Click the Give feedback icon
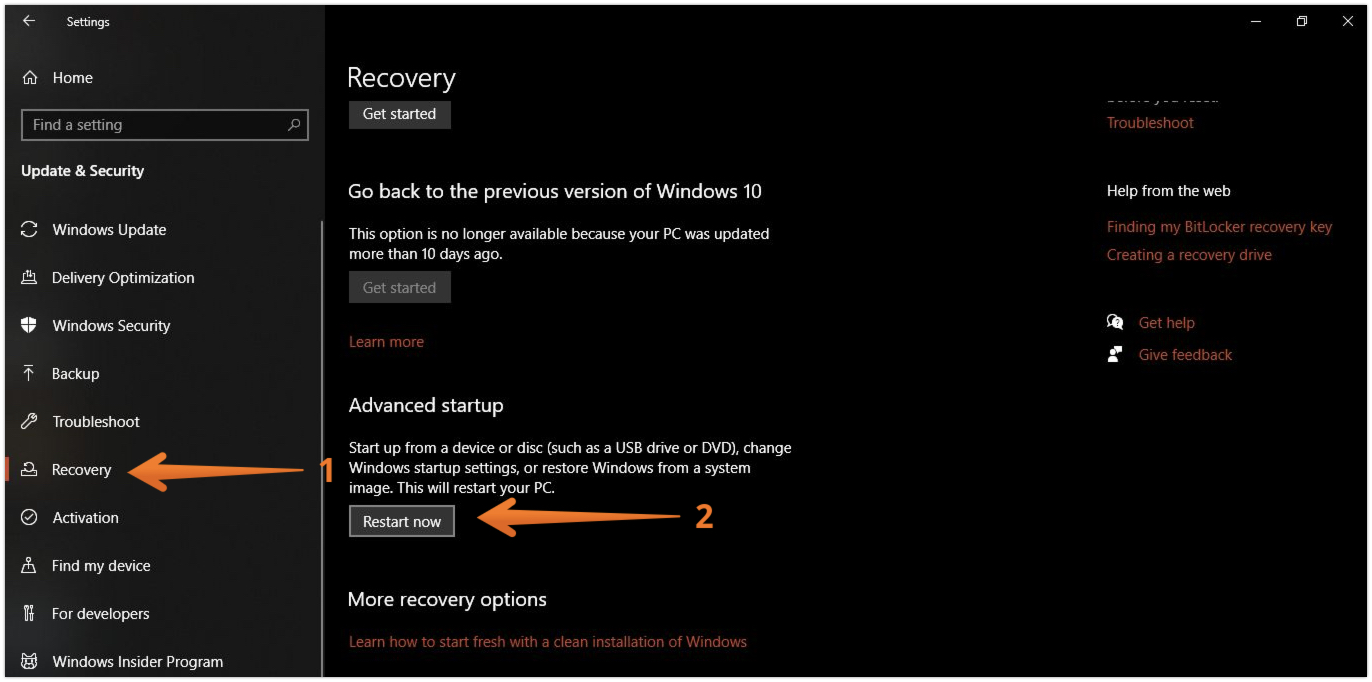Screen dimensions: 1372x682 pos(1114,354)
